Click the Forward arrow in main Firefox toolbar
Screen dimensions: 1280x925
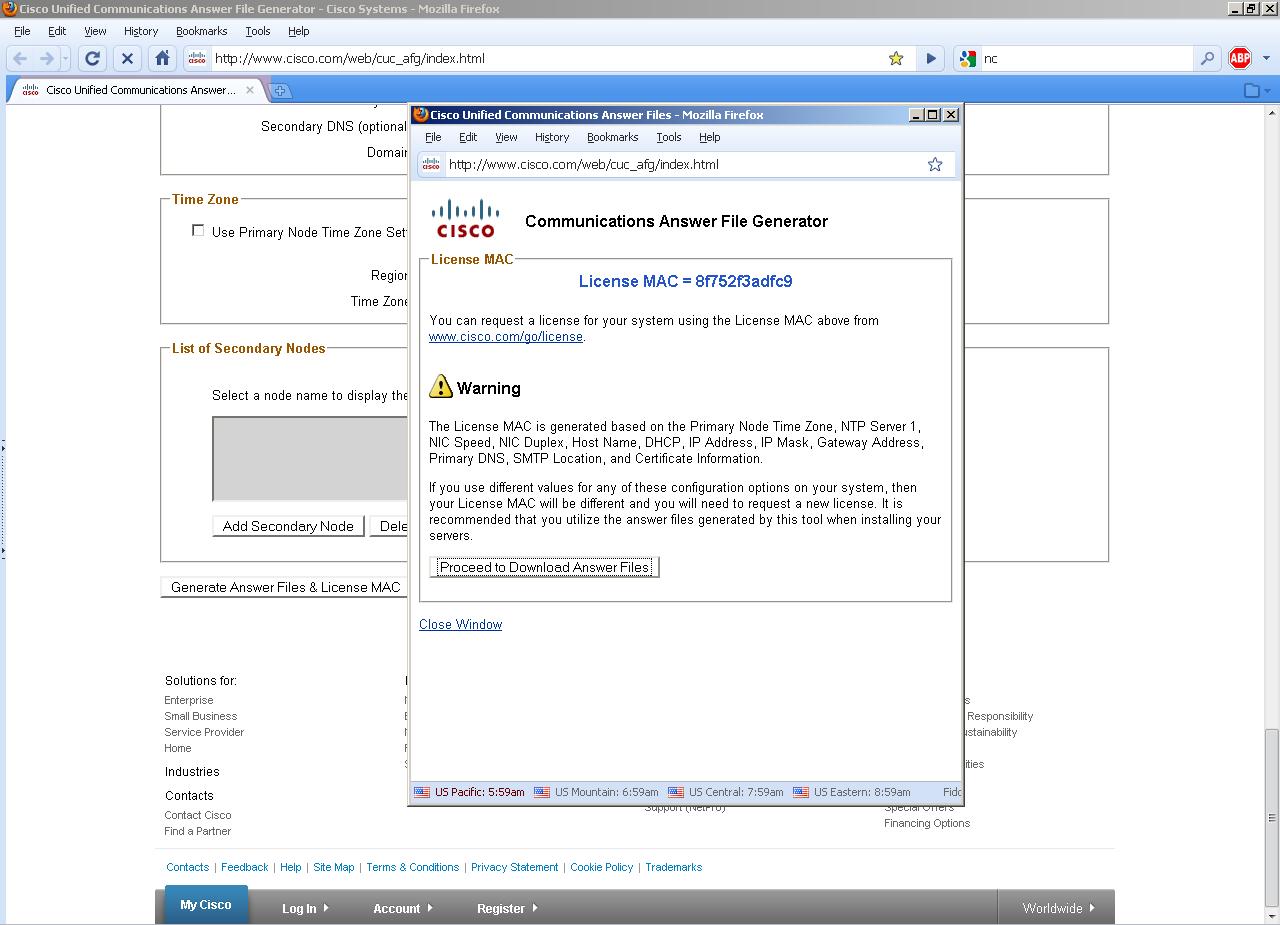pos(46,59)
